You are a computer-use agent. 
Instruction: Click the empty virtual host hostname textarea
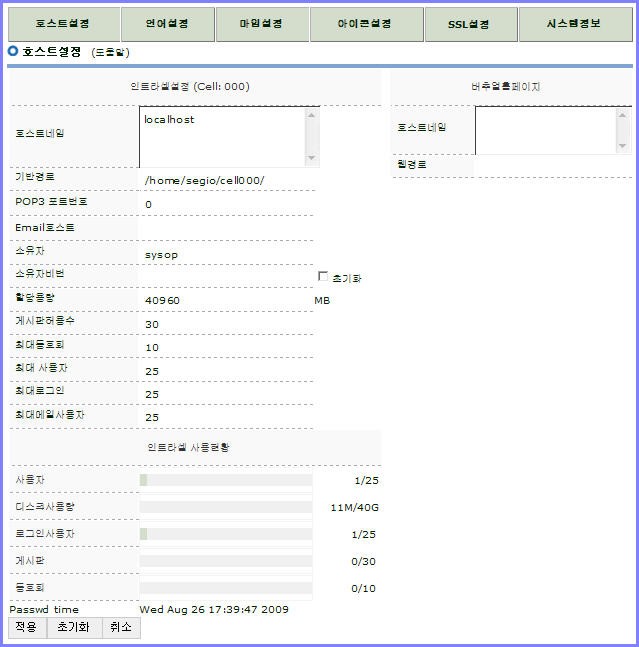545,130
